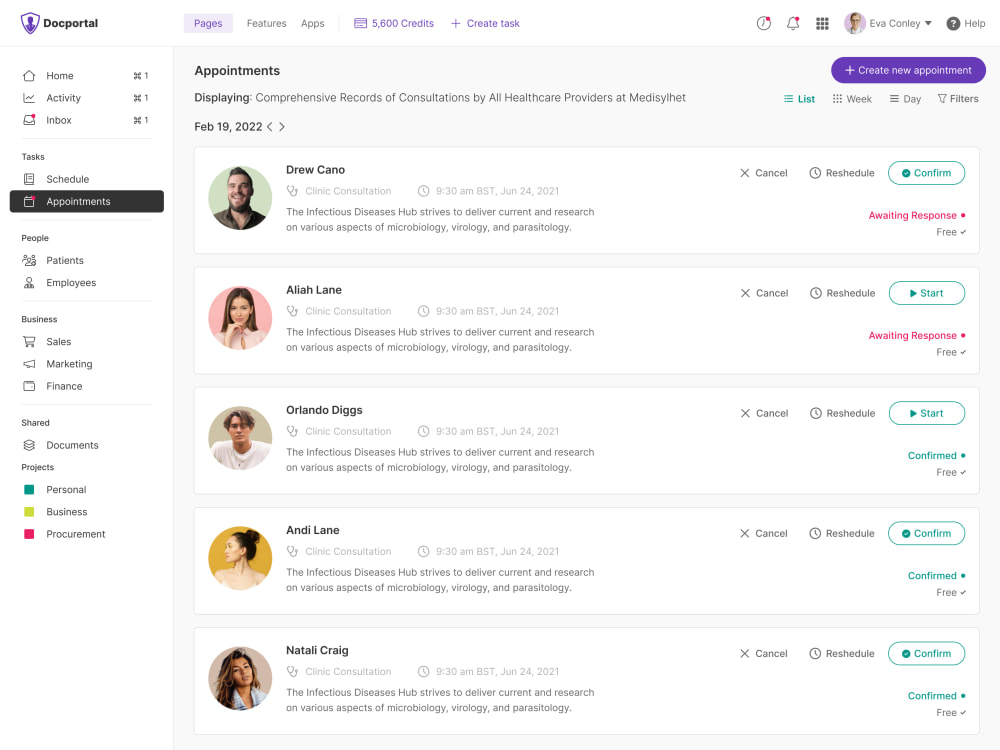Reshedule Natali Craig's appointment

tap(842, 654)
